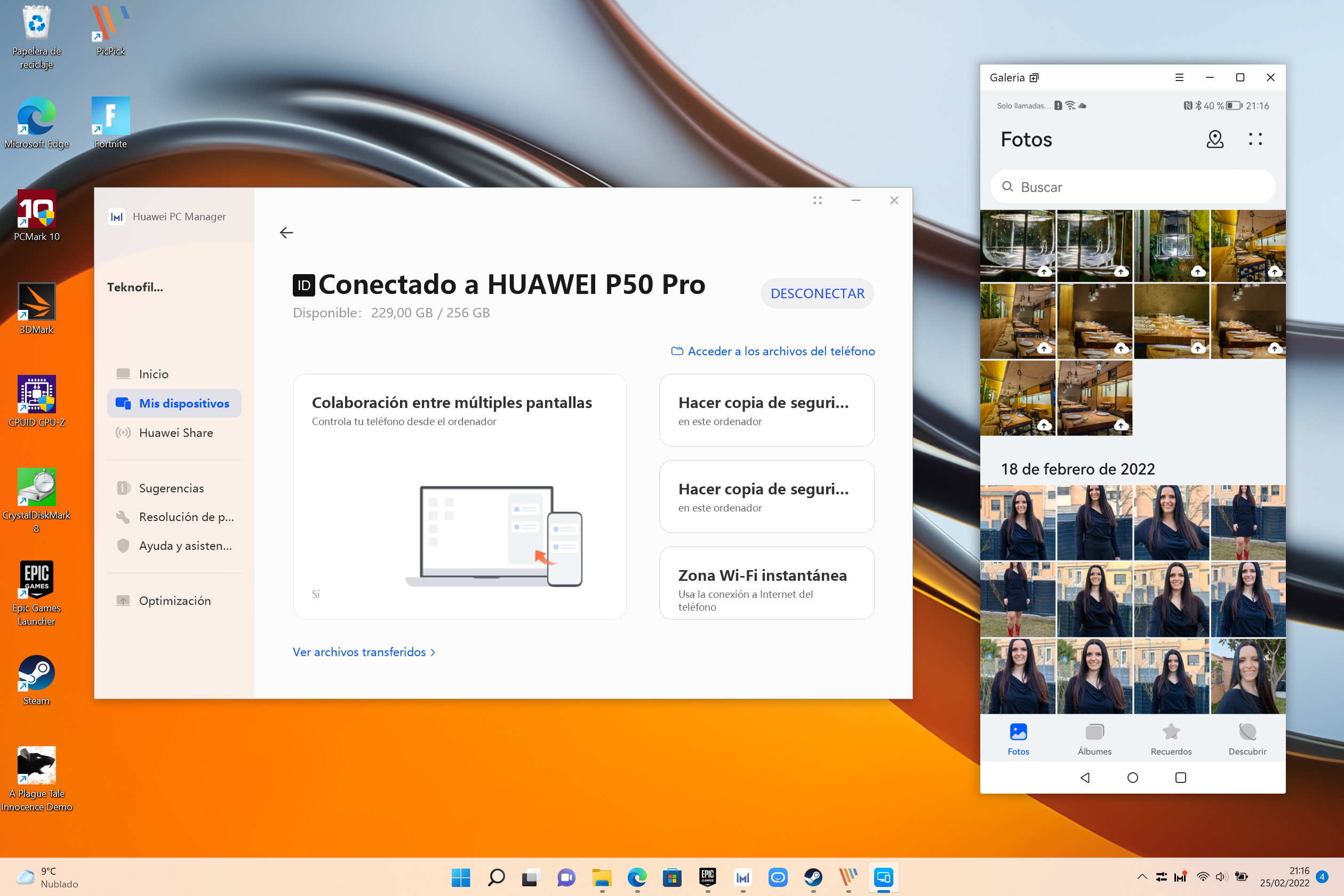Image resolution: width=1344 pixels, height=896 pixels.
Task: Select the Steam desktop shortcut
Action: (37, 680)
